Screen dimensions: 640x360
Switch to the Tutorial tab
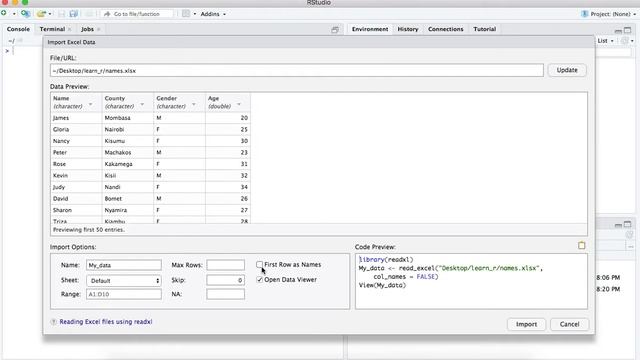[x=484, y=29]
